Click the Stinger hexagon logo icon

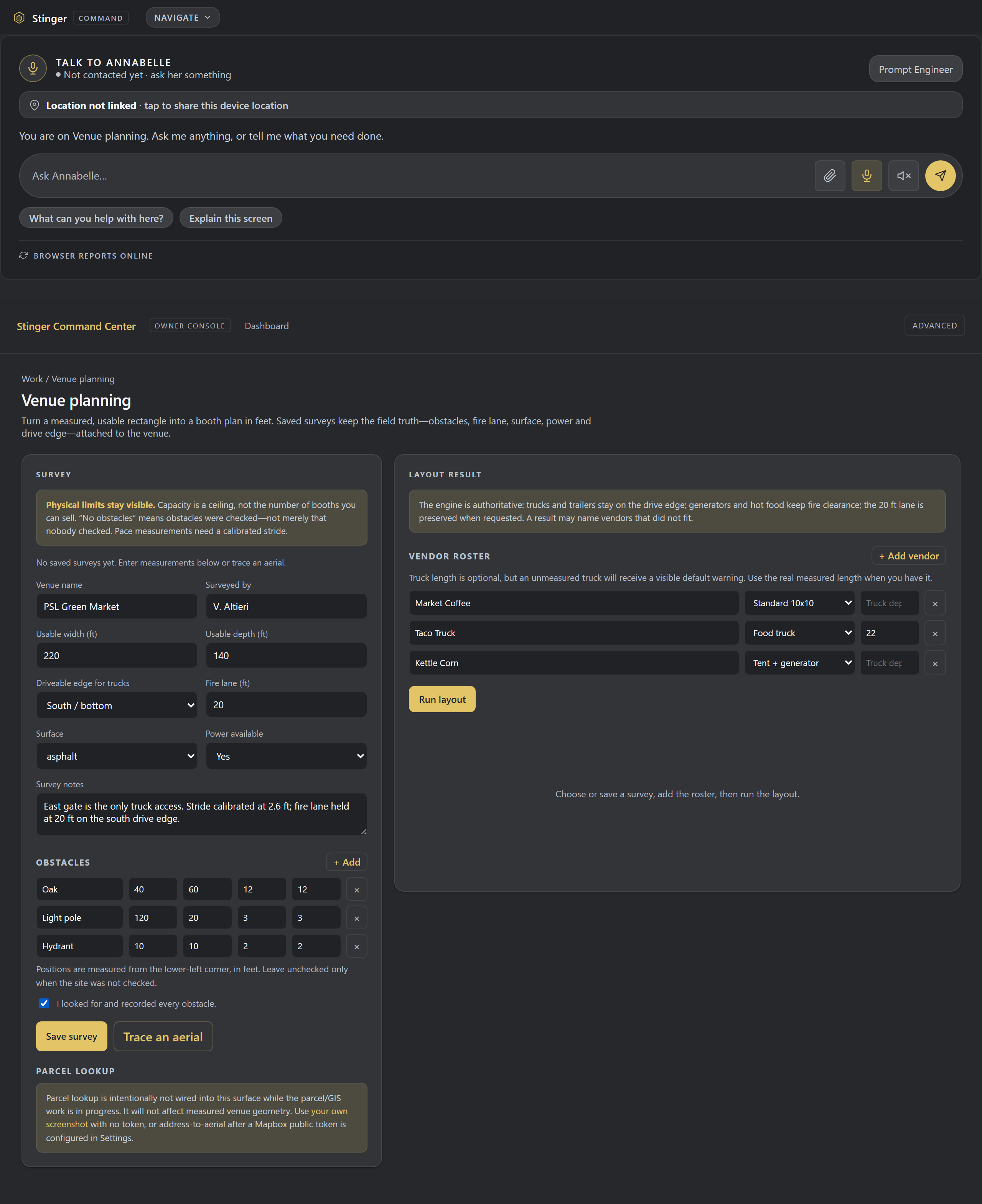[19, 18]
